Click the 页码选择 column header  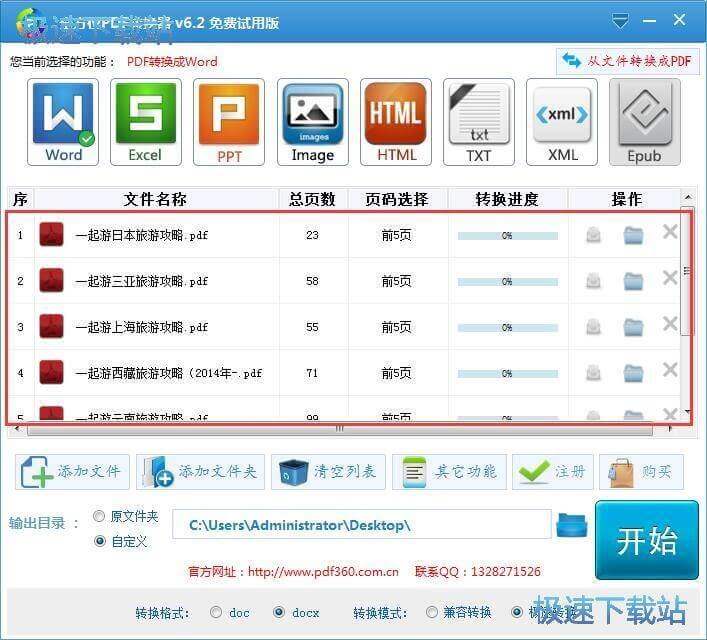coord(397,199)
